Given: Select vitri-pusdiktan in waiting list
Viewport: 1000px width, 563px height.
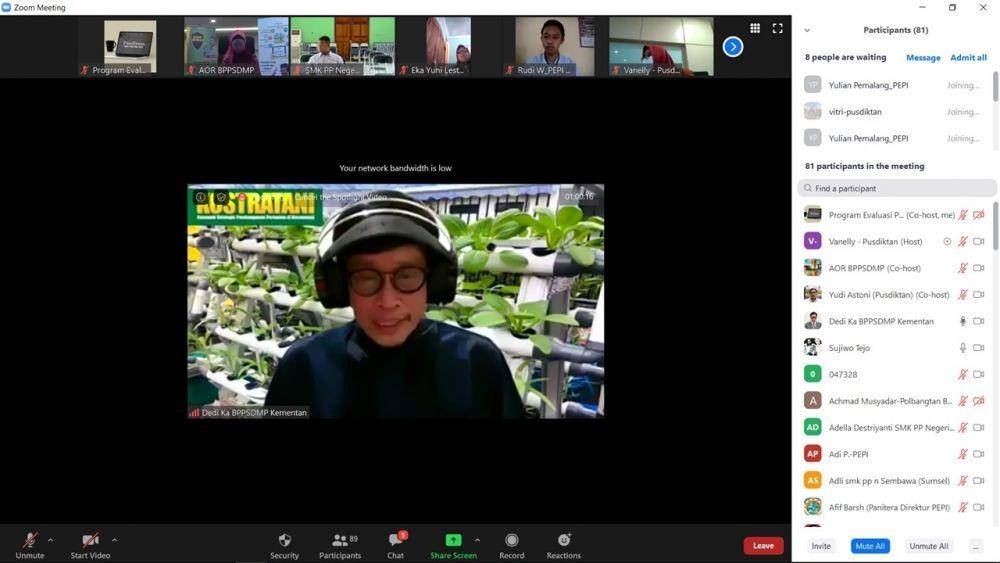Looking at the screenshot, I should pos(895,112).
